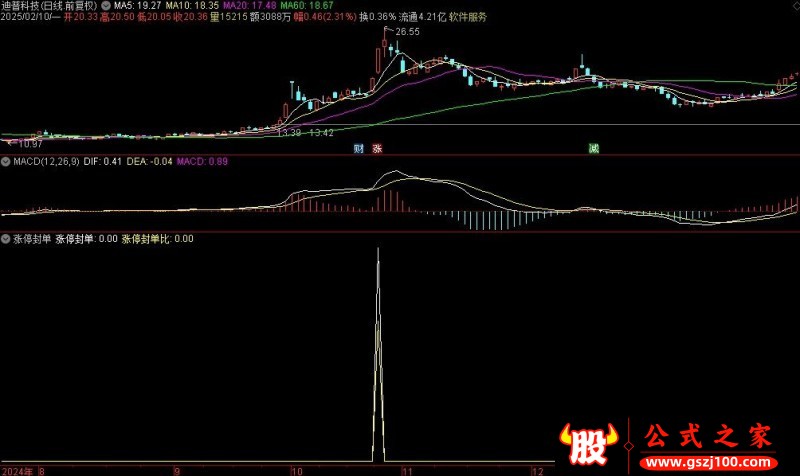Image resolution: width=800 pixels, height=476 pixels.
Task: Click the 涨停封单比: 0.00 value label
Action: point(157,239)
